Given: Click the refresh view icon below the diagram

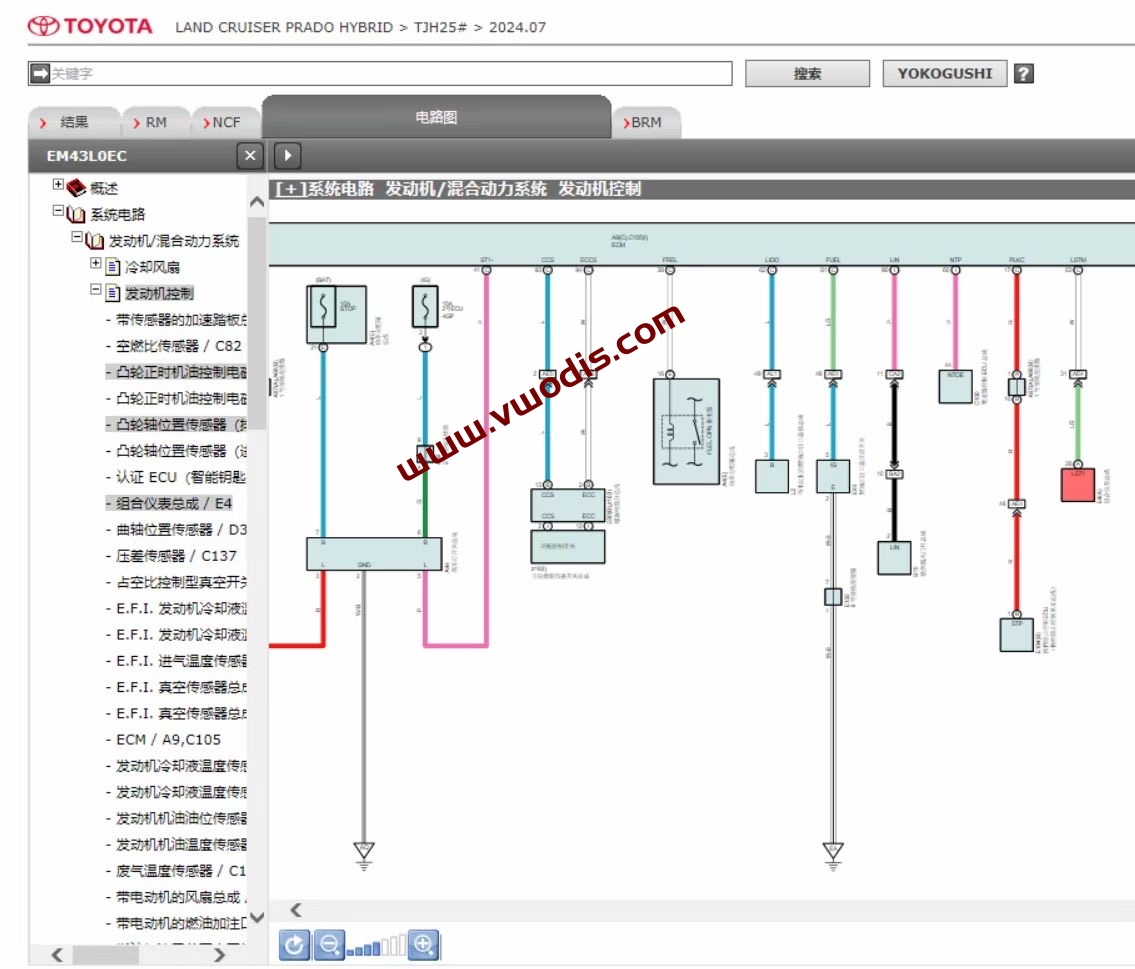Looking at the screenshot, I should click(x=293, y=944).
